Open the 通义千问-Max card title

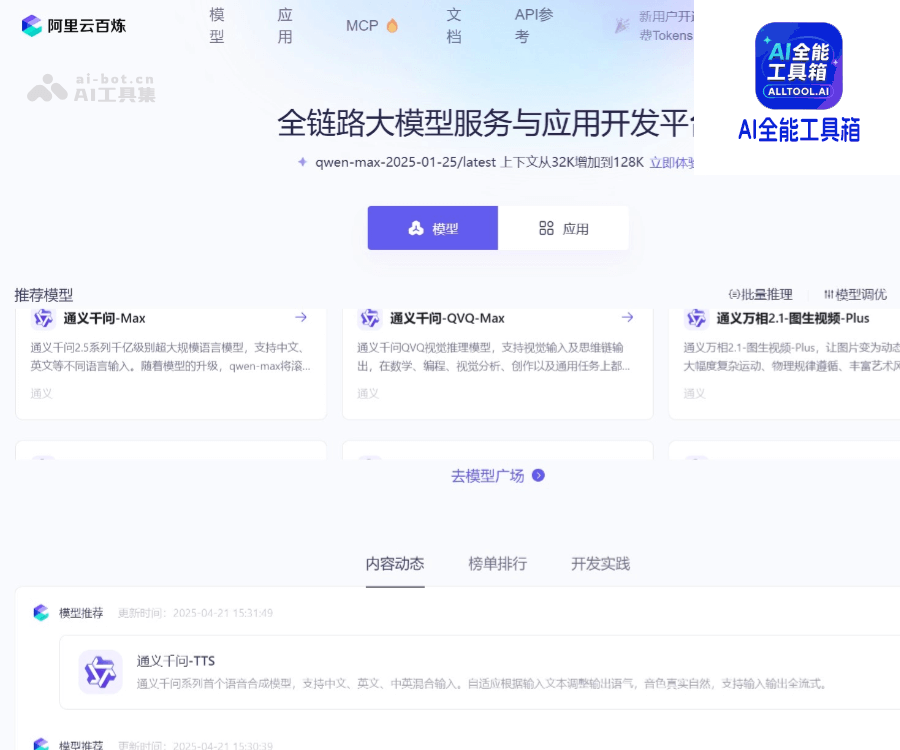pos(104,318)
